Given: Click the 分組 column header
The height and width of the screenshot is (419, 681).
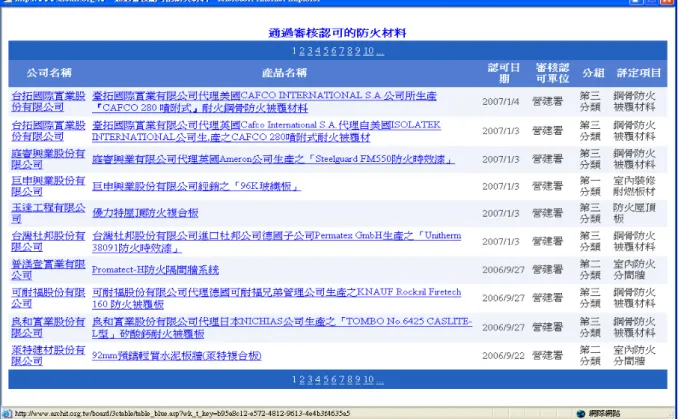Looking at the screenshot, I should (x=593, y=73).
